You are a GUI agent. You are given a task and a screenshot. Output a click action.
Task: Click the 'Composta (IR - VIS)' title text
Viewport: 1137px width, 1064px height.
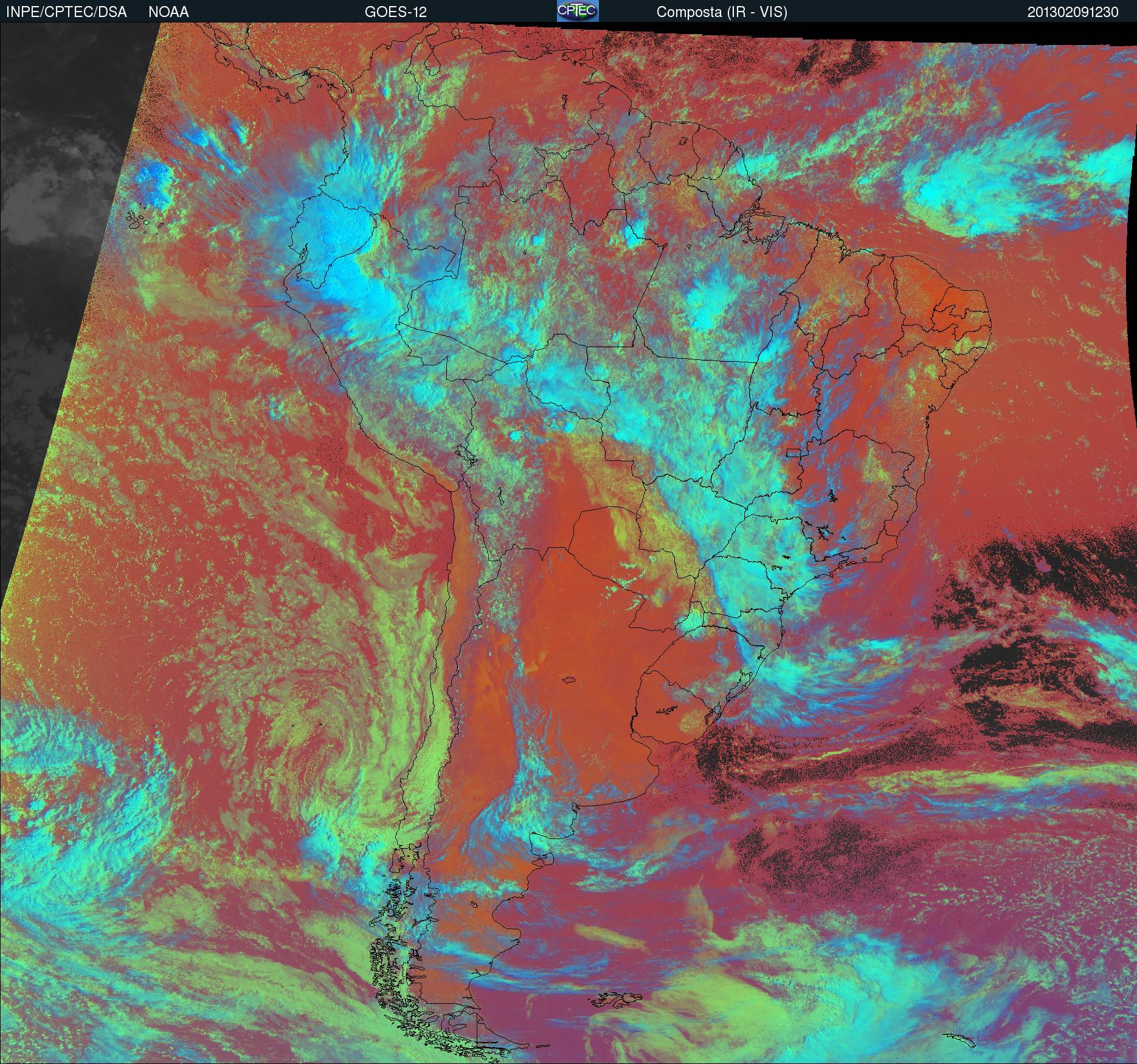coord(722,12)
